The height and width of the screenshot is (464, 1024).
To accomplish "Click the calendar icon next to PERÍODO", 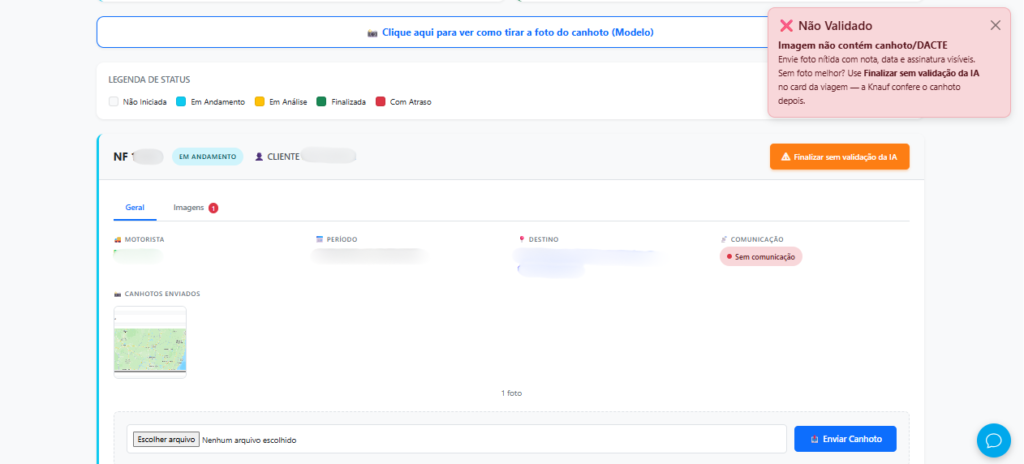I will pyautogui.click(x=319, y=240).
